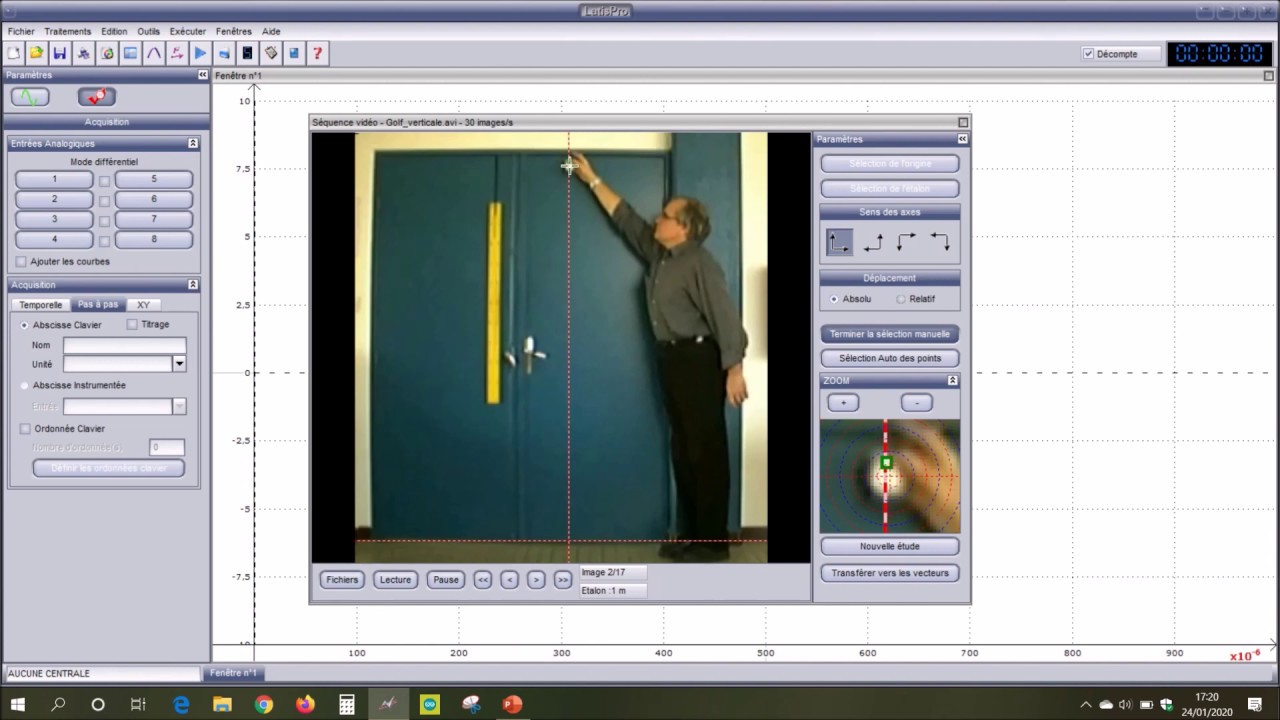Collapse the ZOOM section
This screenshot has height=720, width=1280.
pyautogui.click(x=953, y=381)
